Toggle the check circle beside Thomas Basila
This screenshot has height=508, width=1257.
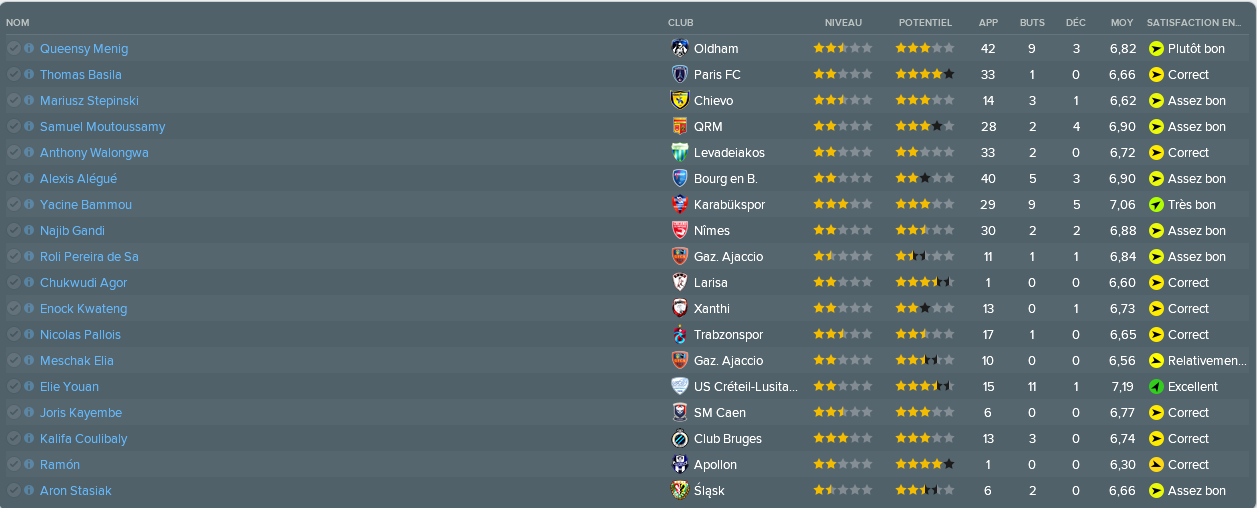pyautogui.click(x=13, y=74)
